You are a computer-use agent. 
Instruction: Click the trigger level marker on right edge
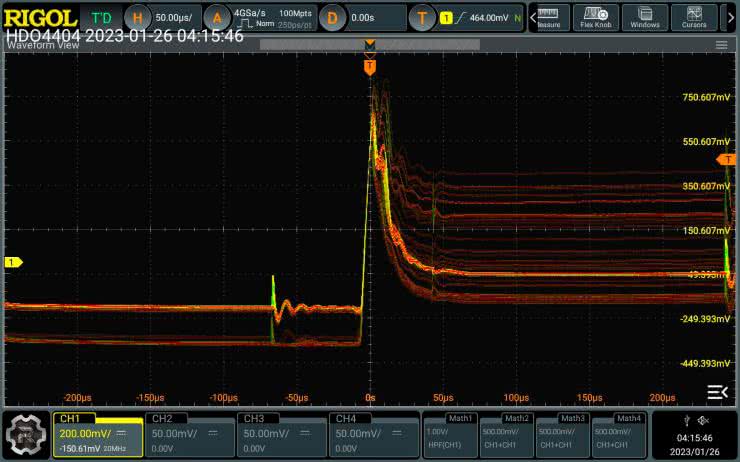click(726, 159)
